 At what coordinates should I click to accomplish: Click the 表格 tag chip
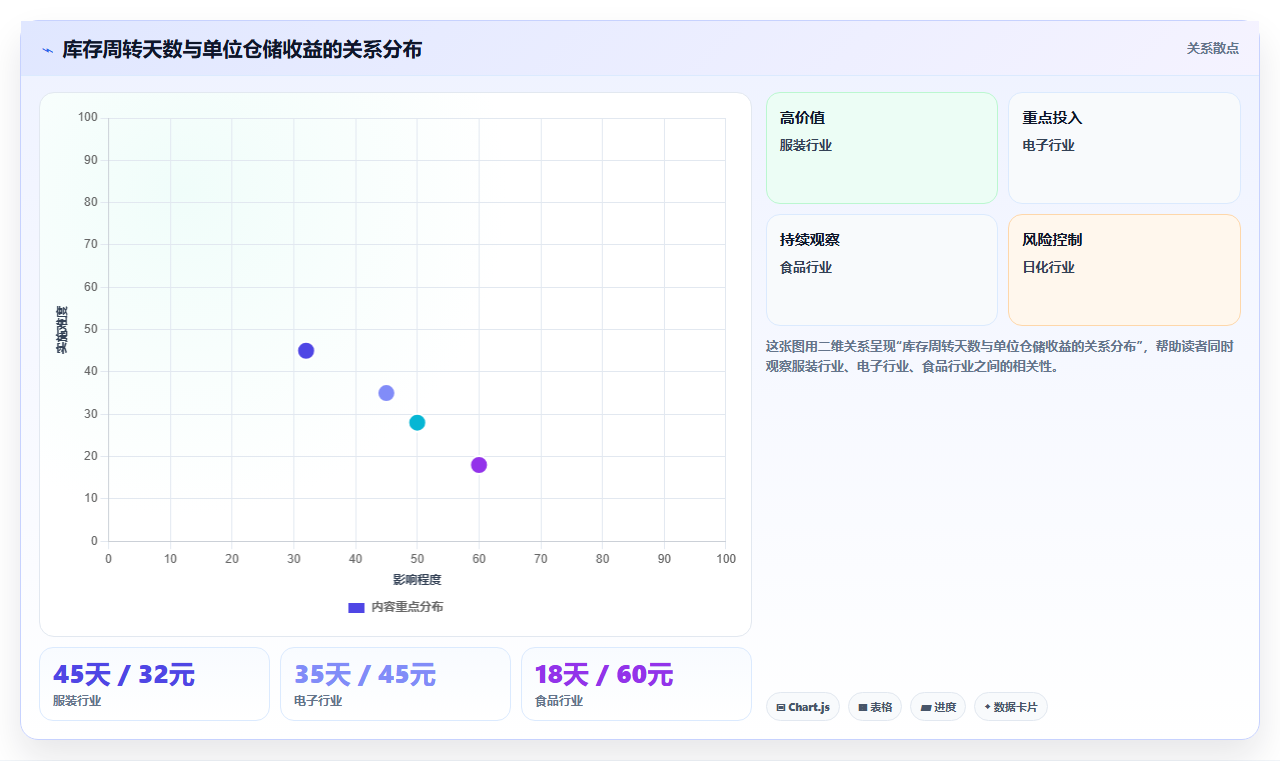(x=874, y=707)
